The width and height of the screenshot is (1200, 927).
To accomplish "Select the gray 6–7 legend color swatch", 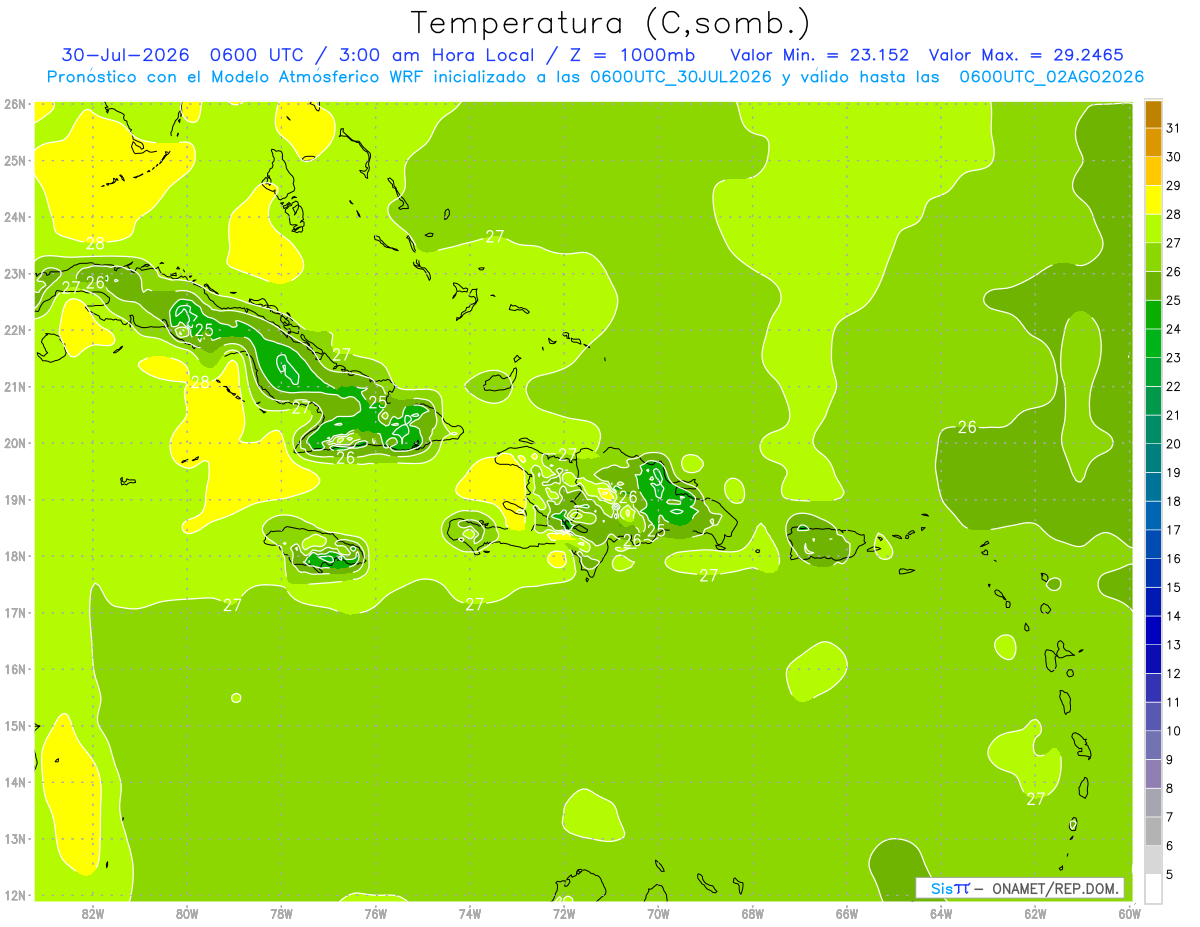I will click(1153, 832).
